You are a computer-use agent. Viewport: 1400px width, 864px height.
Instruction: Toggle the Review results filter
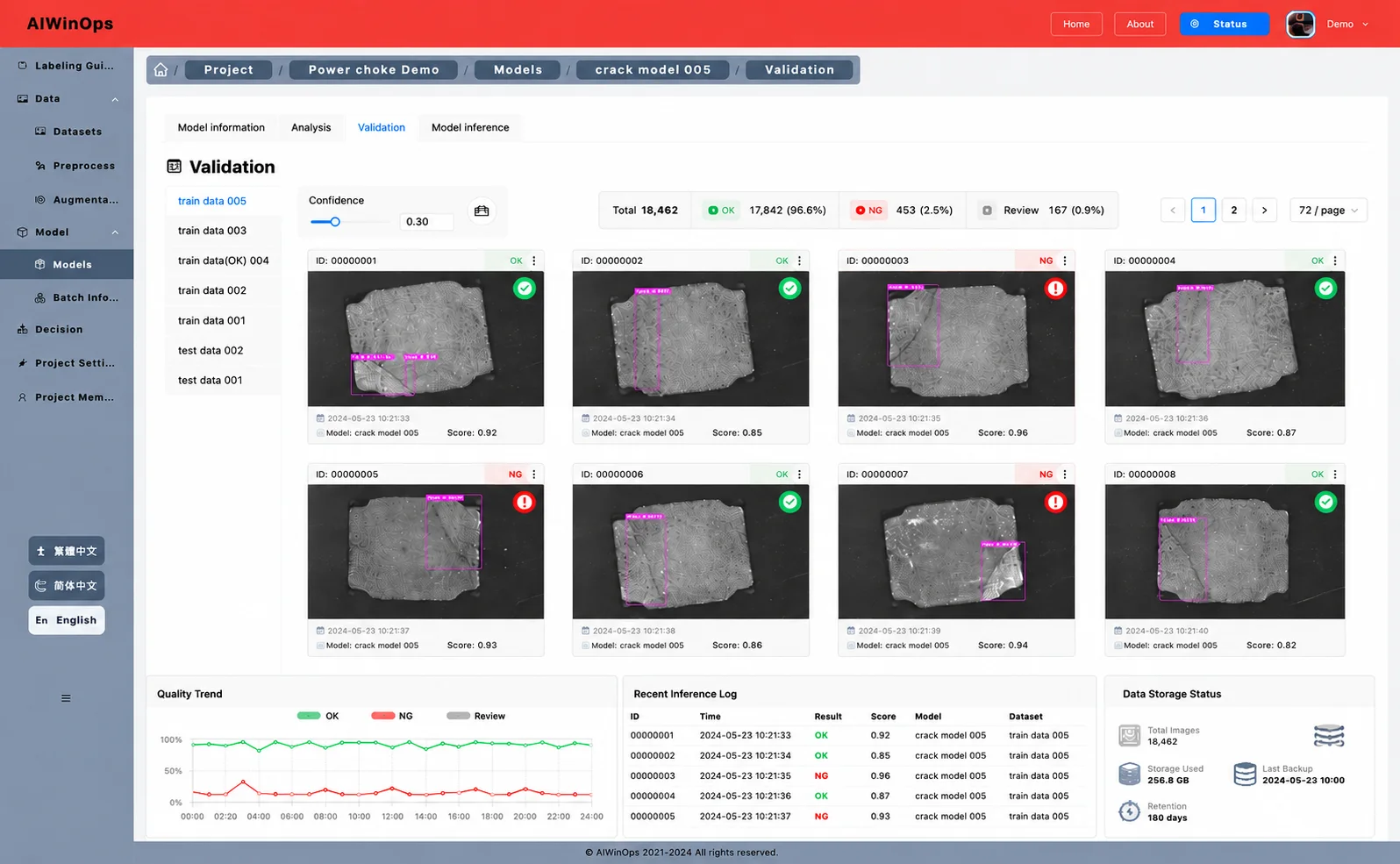(1041, 211)
